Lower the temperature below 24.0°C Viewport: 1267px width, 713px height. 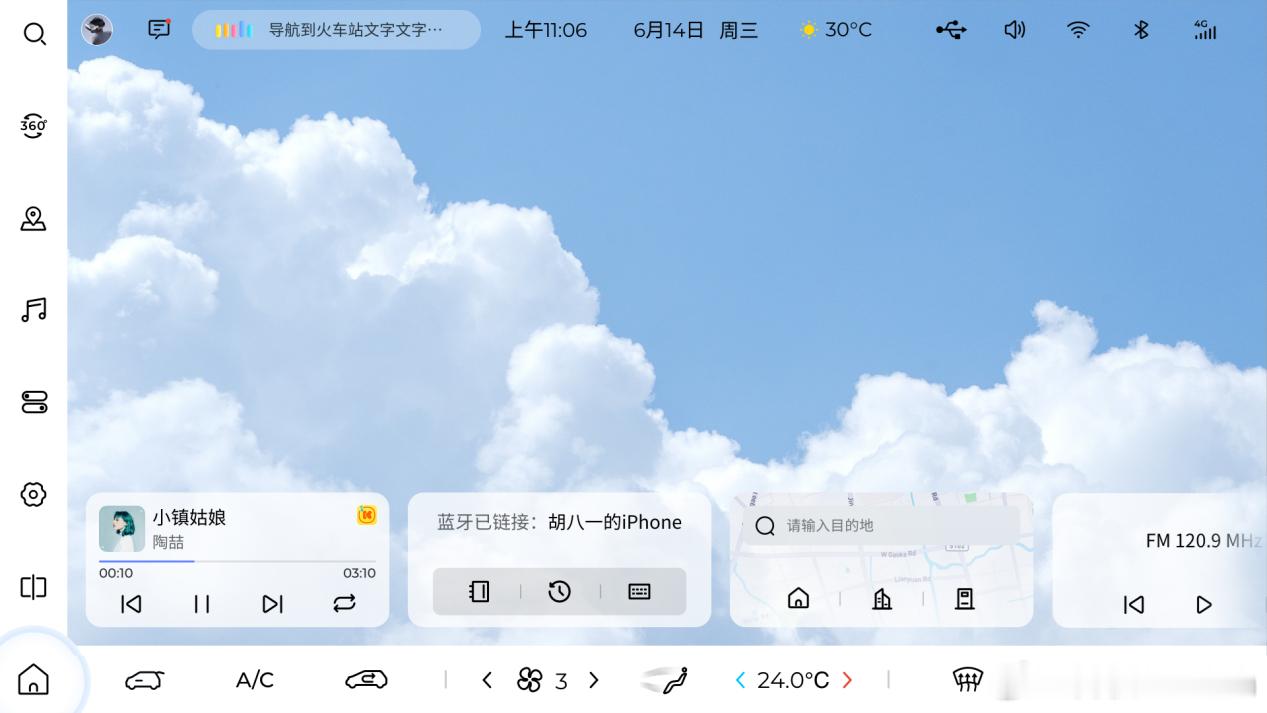coord(740,680)
